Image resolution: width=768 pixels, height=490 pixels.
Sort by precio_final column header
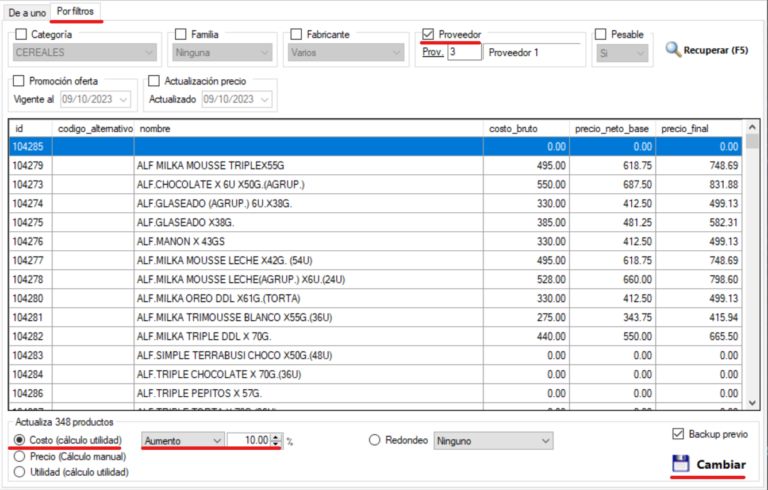pos(699,128)
